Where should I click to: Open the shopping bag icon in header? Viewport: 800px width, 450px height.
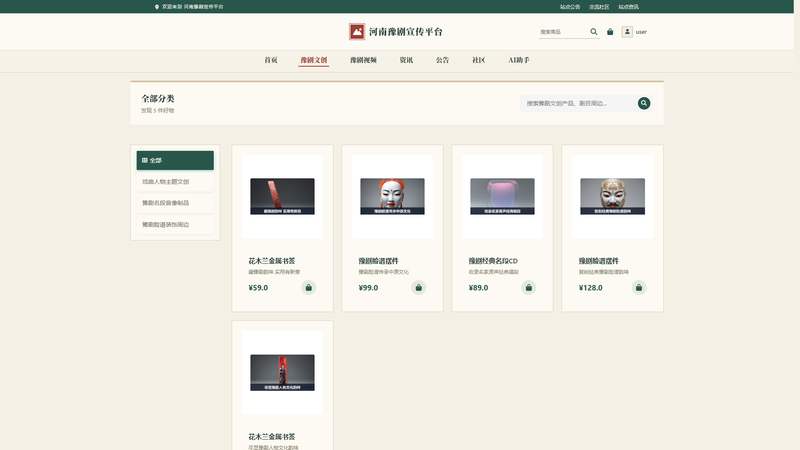(610, 32)
